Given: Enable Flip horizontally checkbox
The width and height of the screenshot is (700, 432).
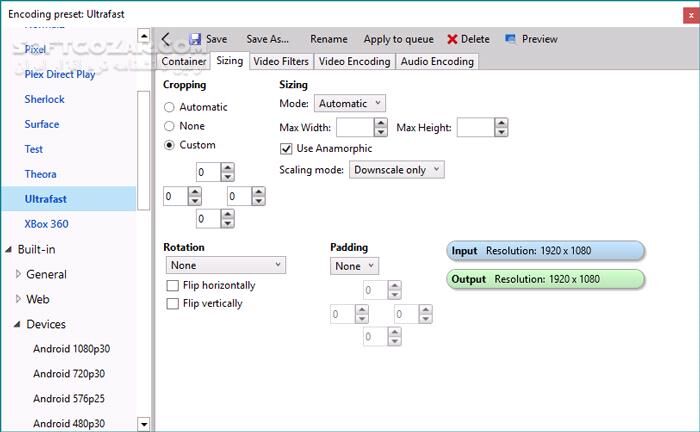Looking at the screenshot, I should tap(172, 285).
